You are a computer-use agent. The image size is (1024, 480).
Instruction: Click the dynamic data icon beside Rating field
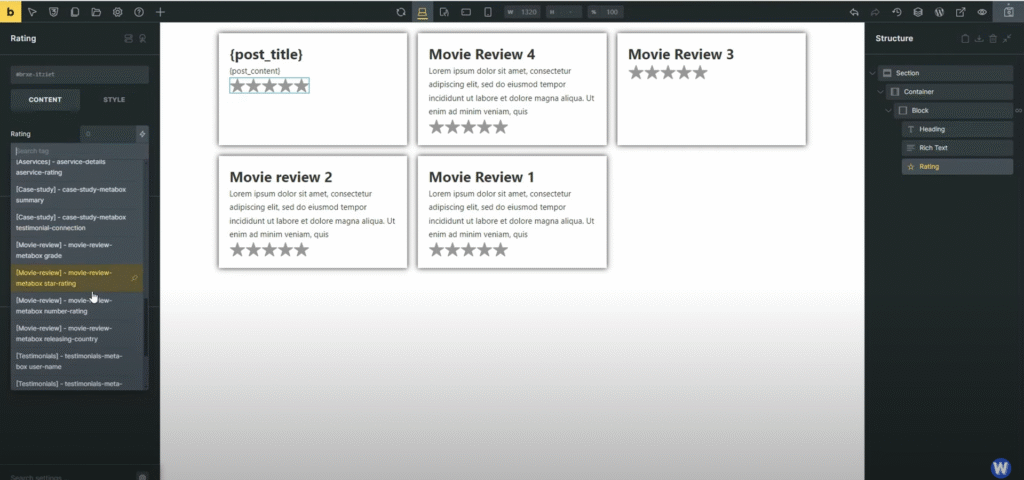[x=142, y=134]
